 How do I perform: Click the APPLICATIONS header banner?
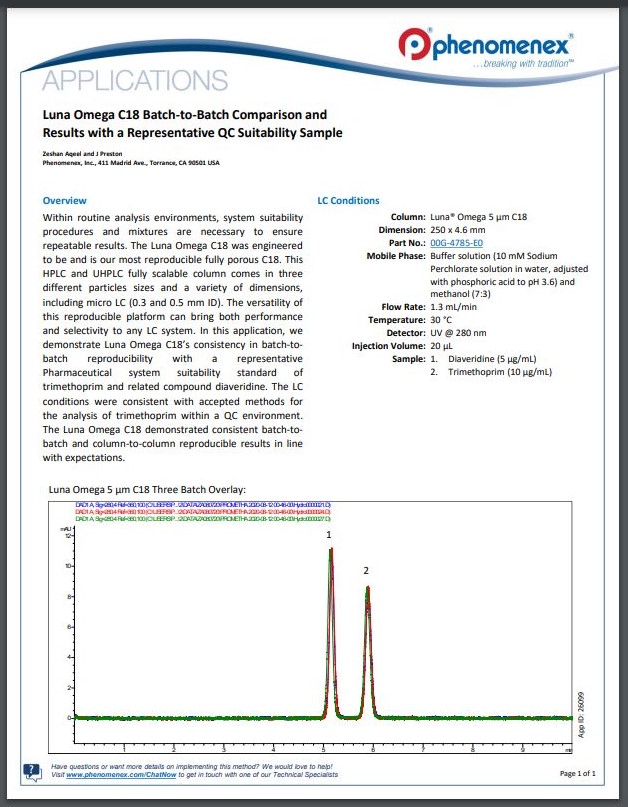[137, 80]
